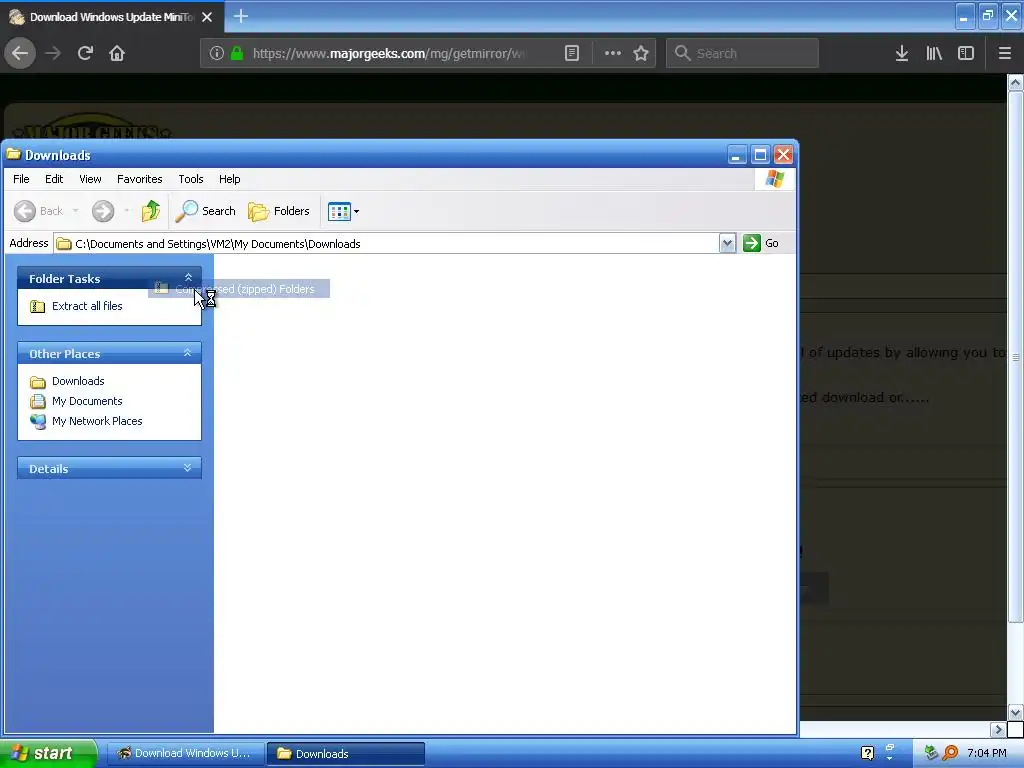This screenshot has height=768, width=1024.
Task: Open Firefox downloads arrow panel
Action: (902, 53)
